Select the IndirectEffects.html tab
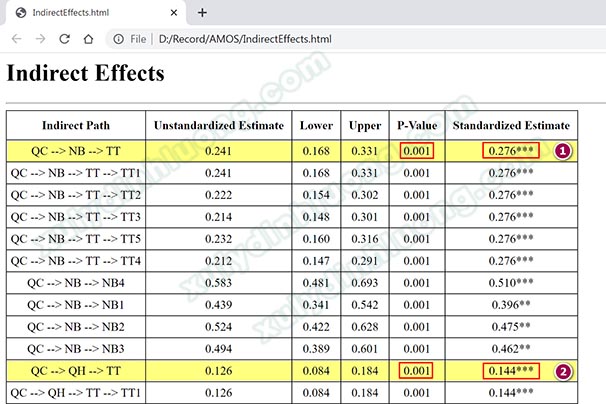 click(x=80, y=13)
